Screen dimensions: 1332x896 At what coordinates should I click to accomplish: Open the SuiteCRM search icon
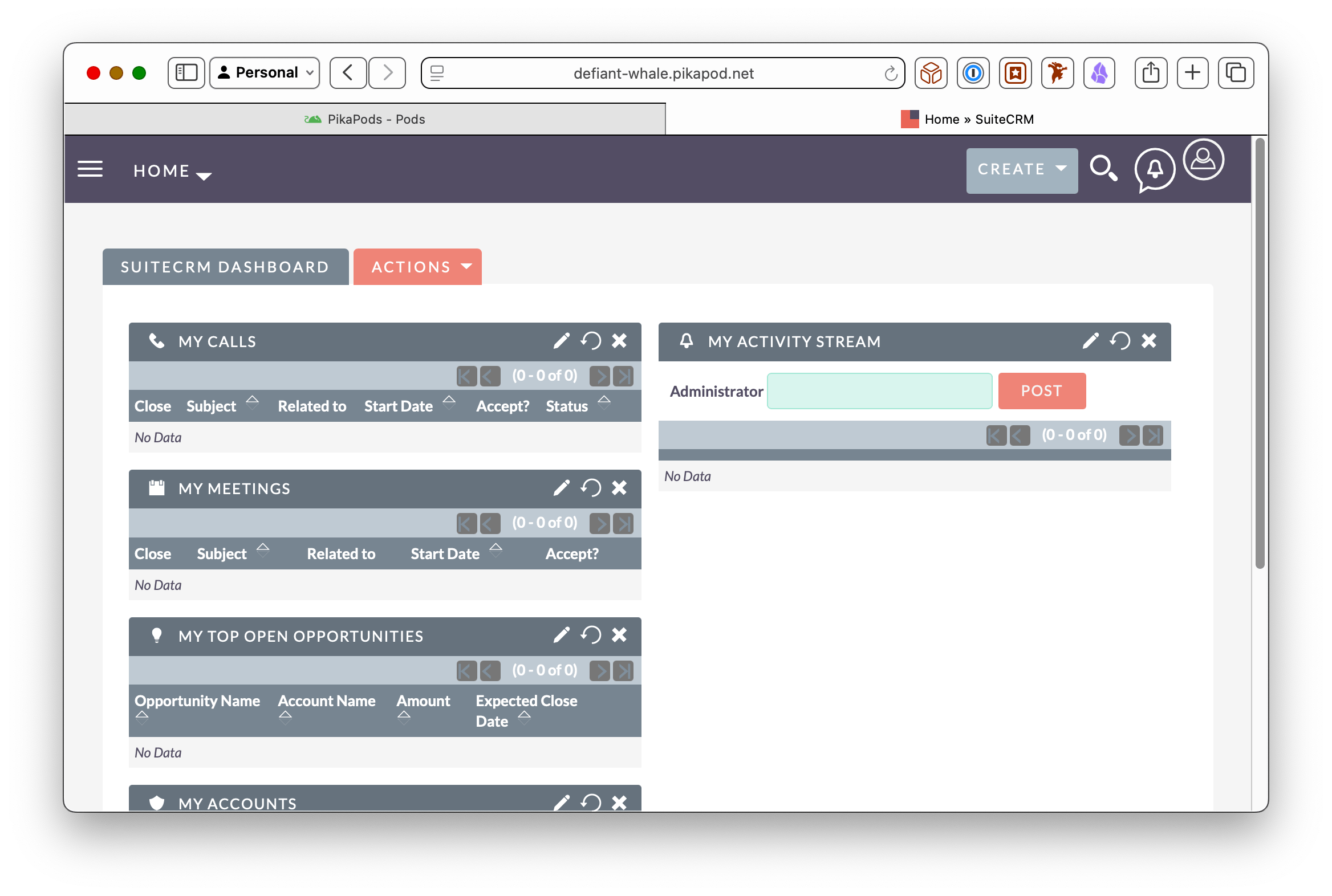coord(1103,169)
